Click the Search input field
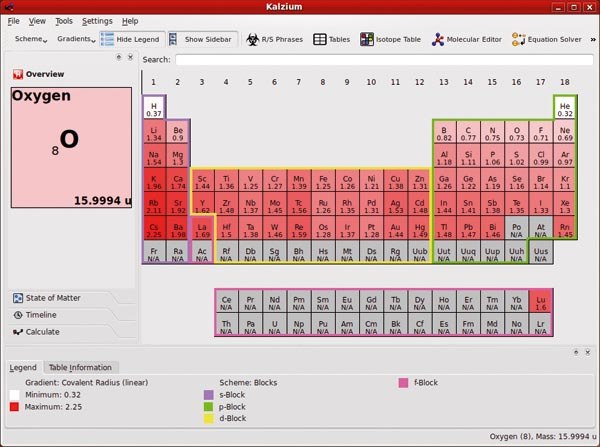Screen dimensions: 600x447 pos(384,60)
